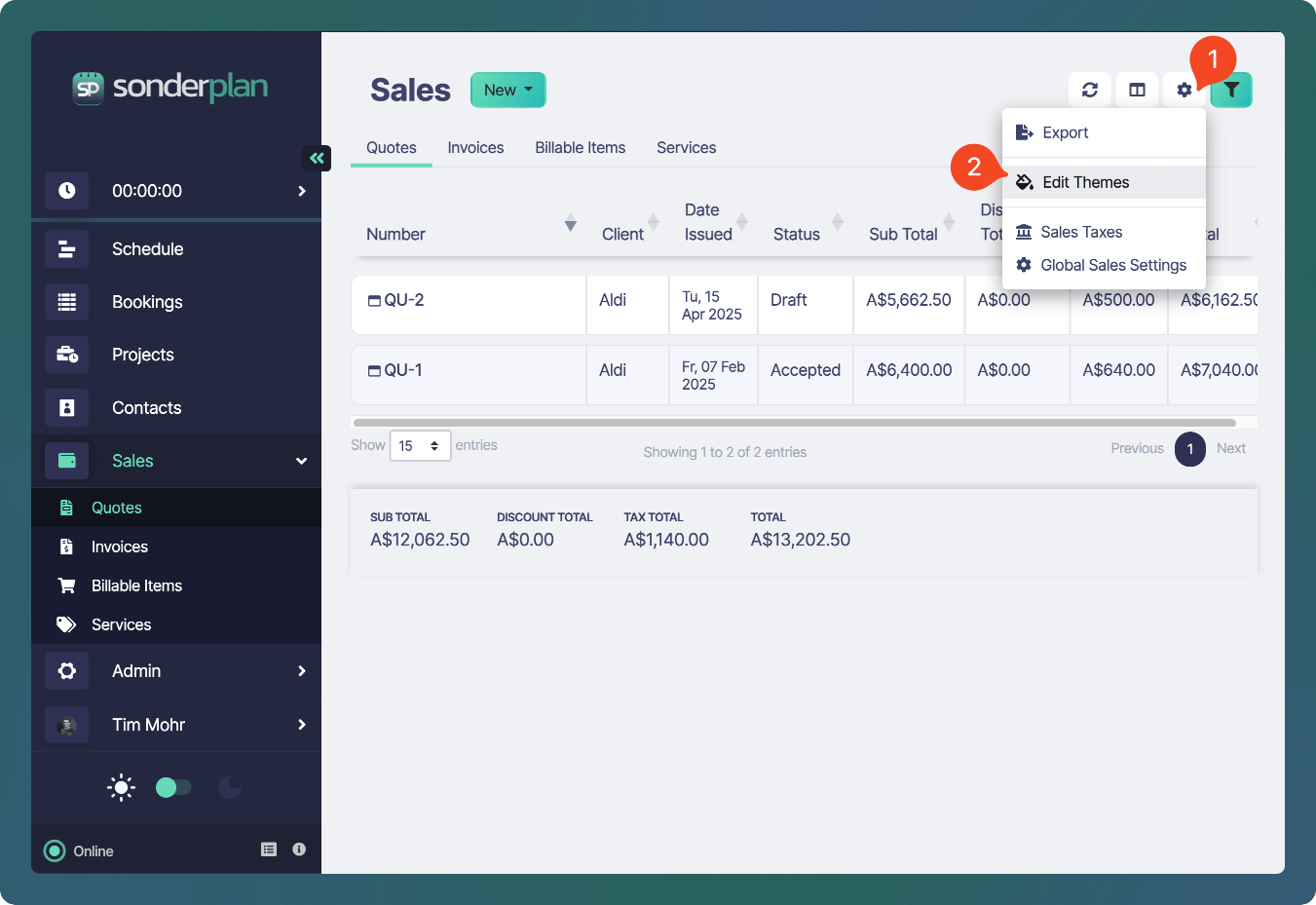1316x905 pixels.
Task: Expand the timer chevron
Action: pos(302,191)
